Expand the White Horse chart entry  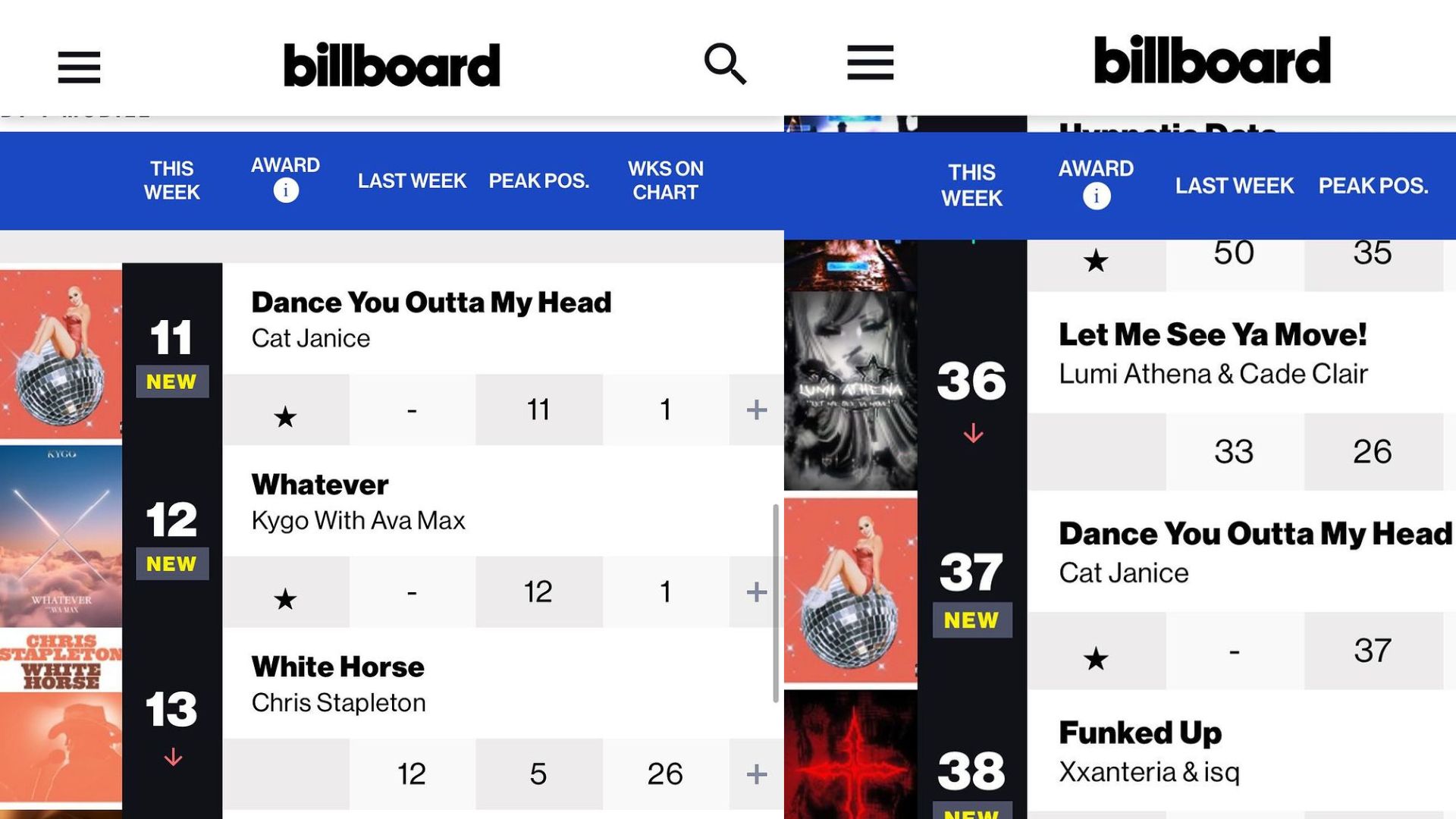[x=756, y=774]
